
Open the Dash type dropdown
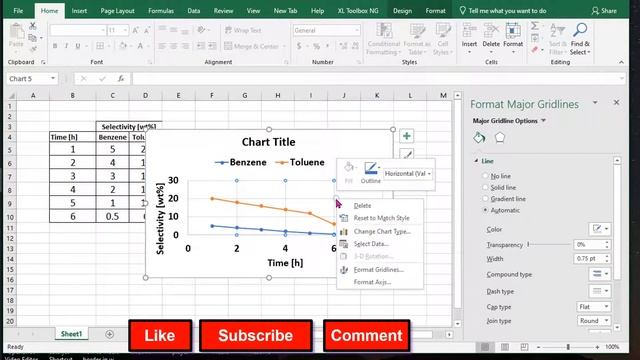point(600,291)
